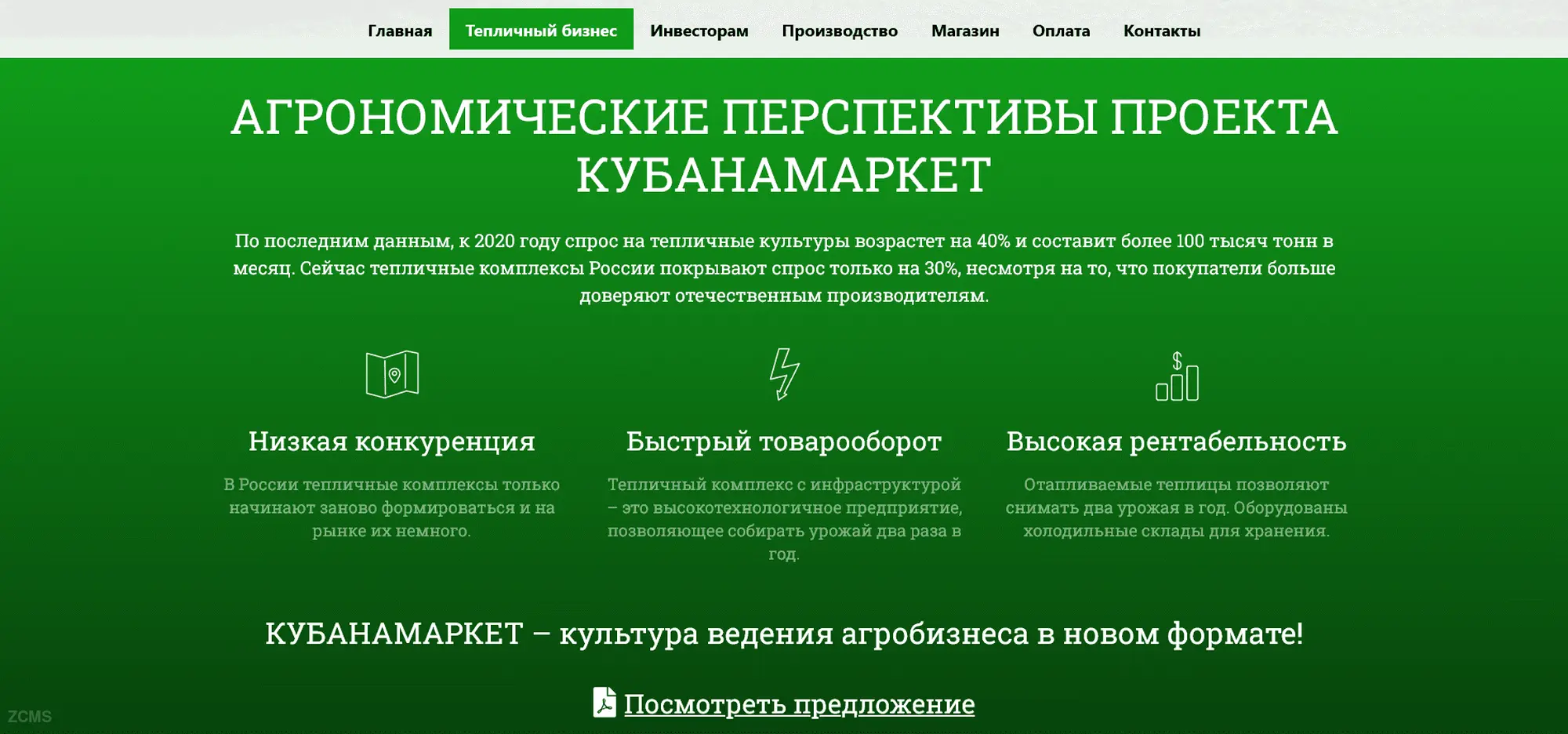
Task: Click the PDF file icon
Action: pyautogui.click(x=604, y=703)
